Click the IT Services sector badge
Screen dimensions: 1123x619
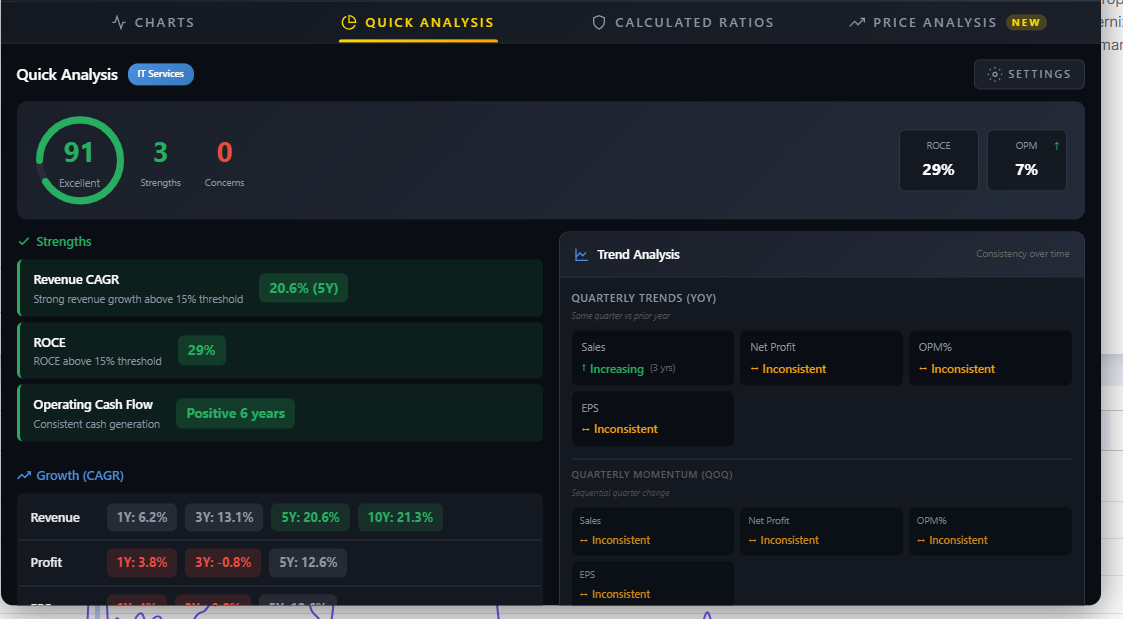(x=160, y=74)
